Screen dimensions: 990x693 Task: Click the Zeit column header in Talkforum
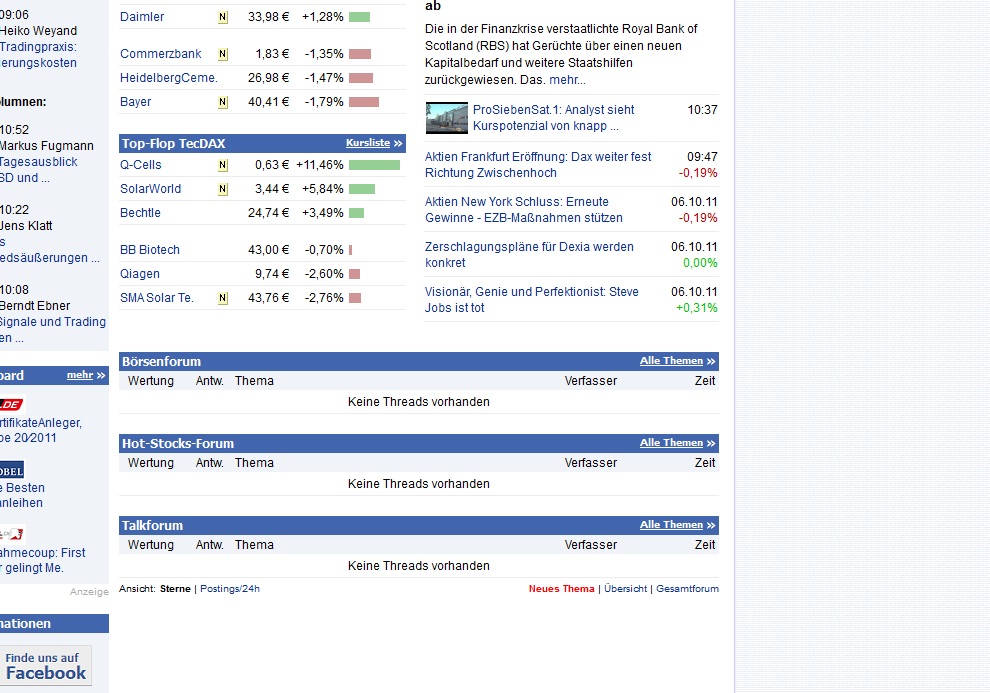[x=705, y=545]
